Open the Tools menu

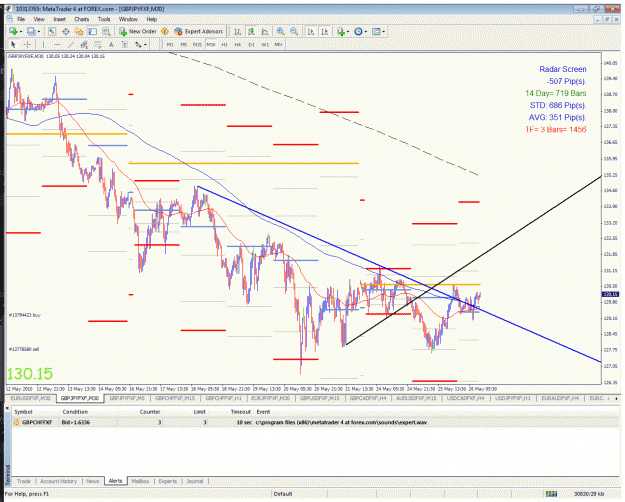pos(104,19)
